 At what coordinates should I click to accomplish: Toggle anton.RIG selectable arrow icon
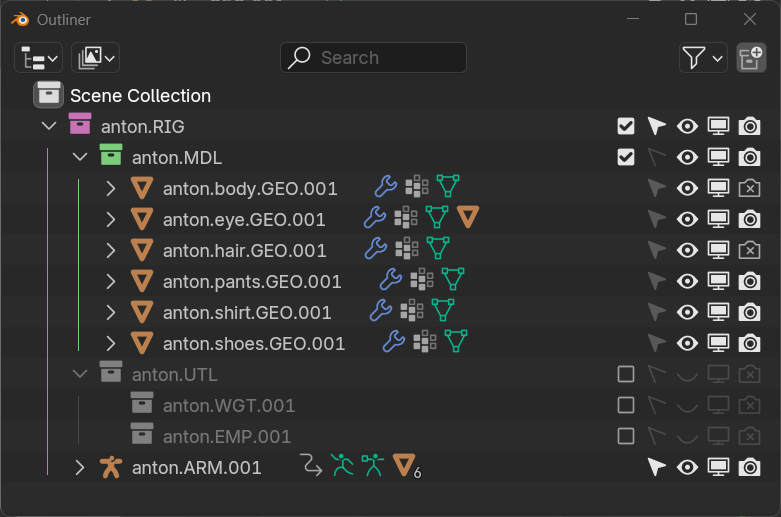pyautogui.click(x=656, y=126)
